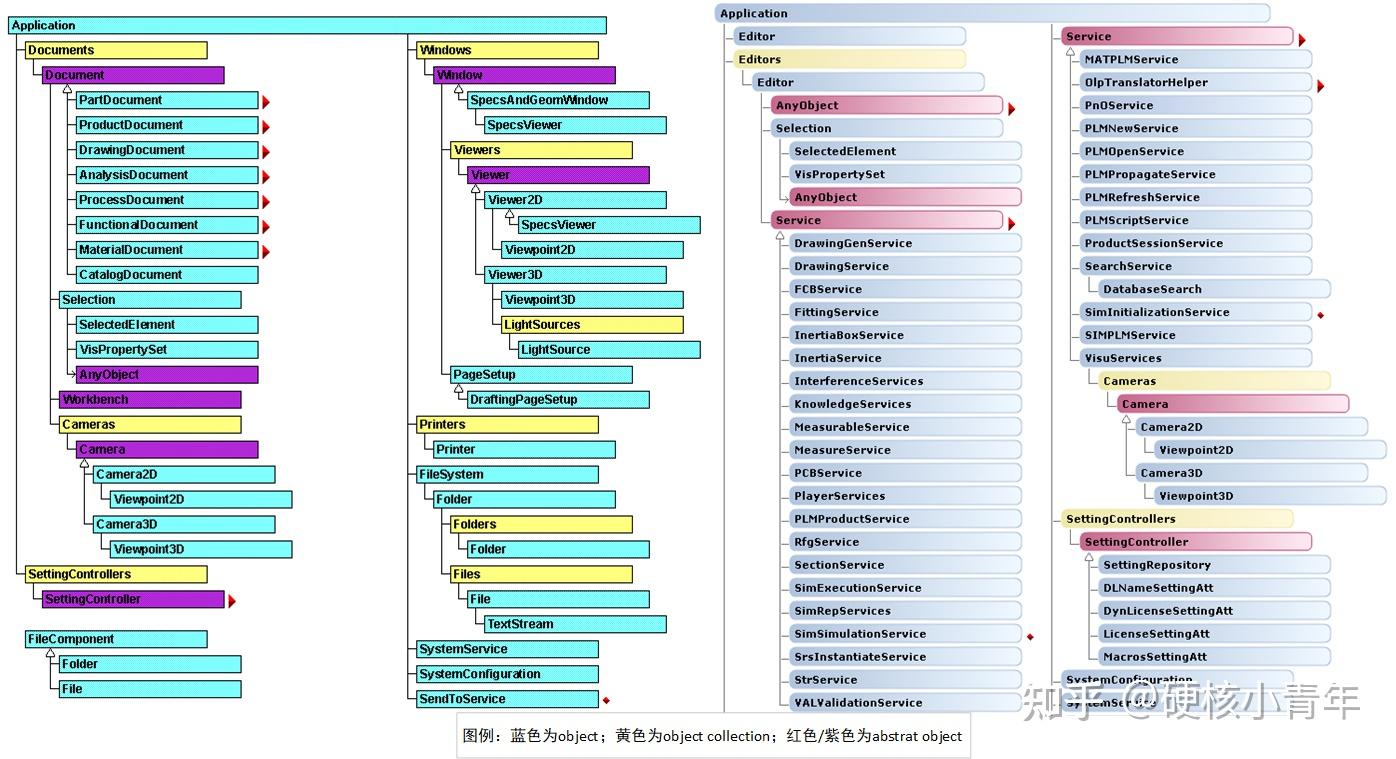Select the Viewer2D box
This screenshot has height=759, width=1396.
[x=575, y=200]
